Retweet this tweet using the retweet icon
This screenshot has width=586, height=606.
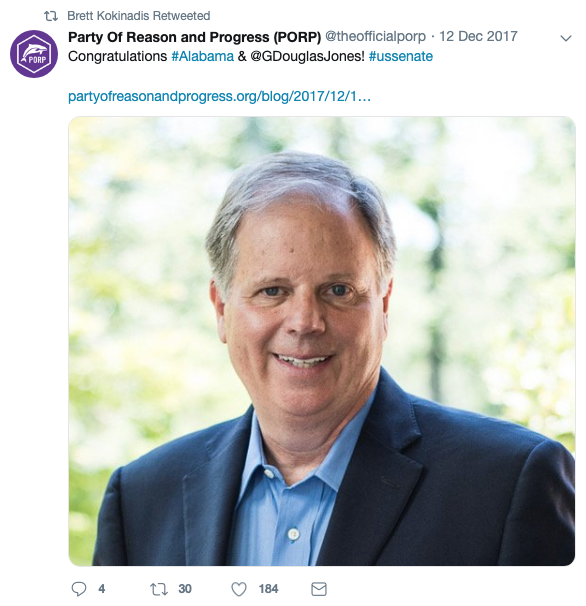coord(158,589)
